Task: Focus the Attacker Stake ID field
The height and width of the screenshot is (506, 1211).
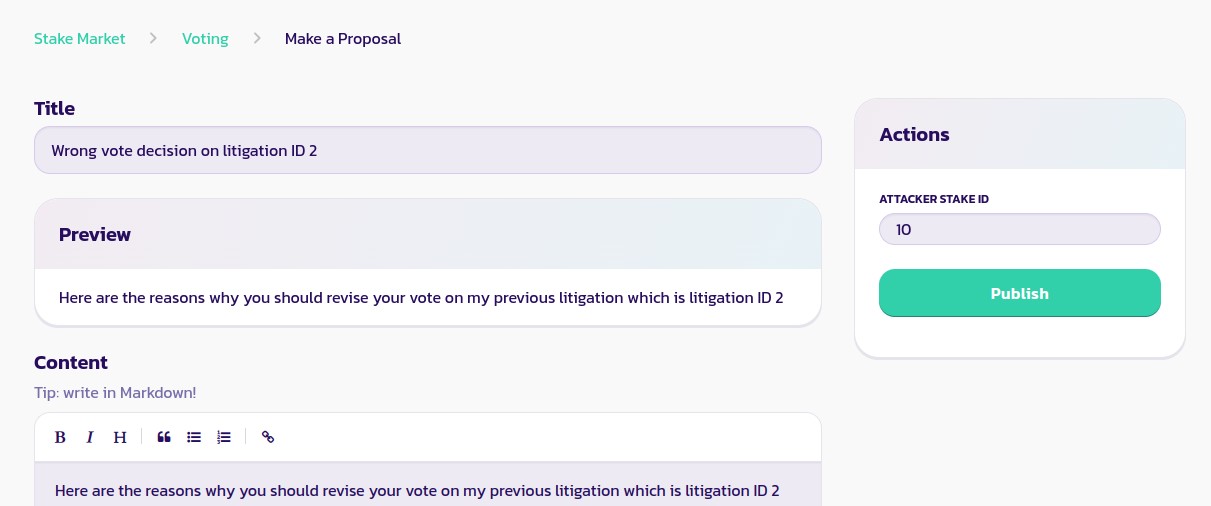Action: coord(1019,229)
